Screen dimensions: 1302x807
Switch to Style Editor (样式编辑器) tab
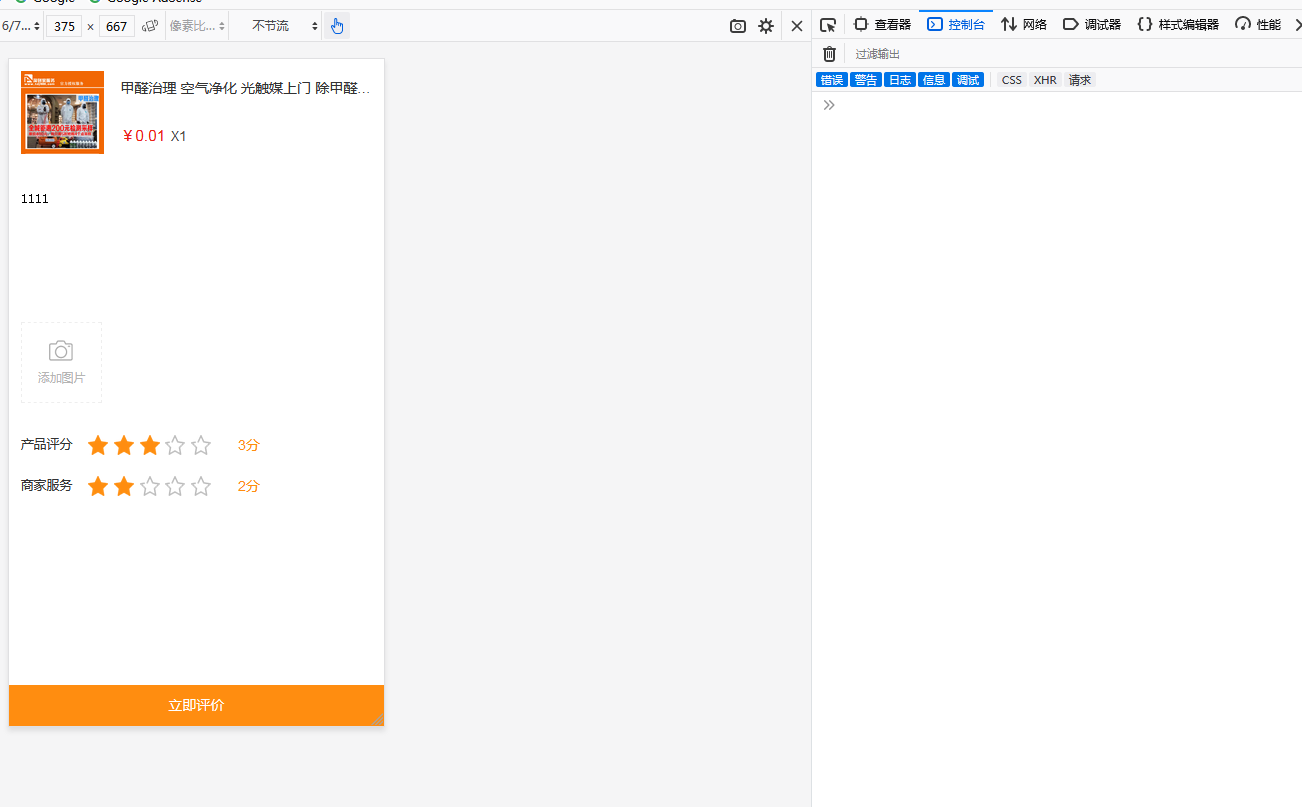(1178, 25)
